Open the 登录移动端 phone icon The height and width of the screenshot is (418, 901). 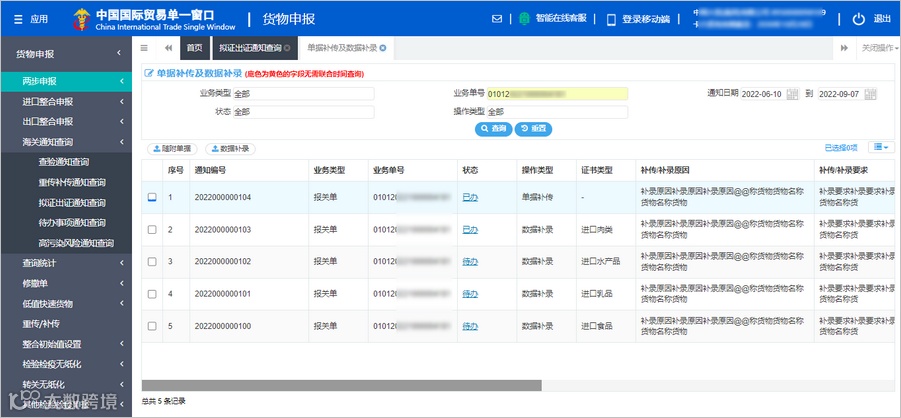point(611,19)
